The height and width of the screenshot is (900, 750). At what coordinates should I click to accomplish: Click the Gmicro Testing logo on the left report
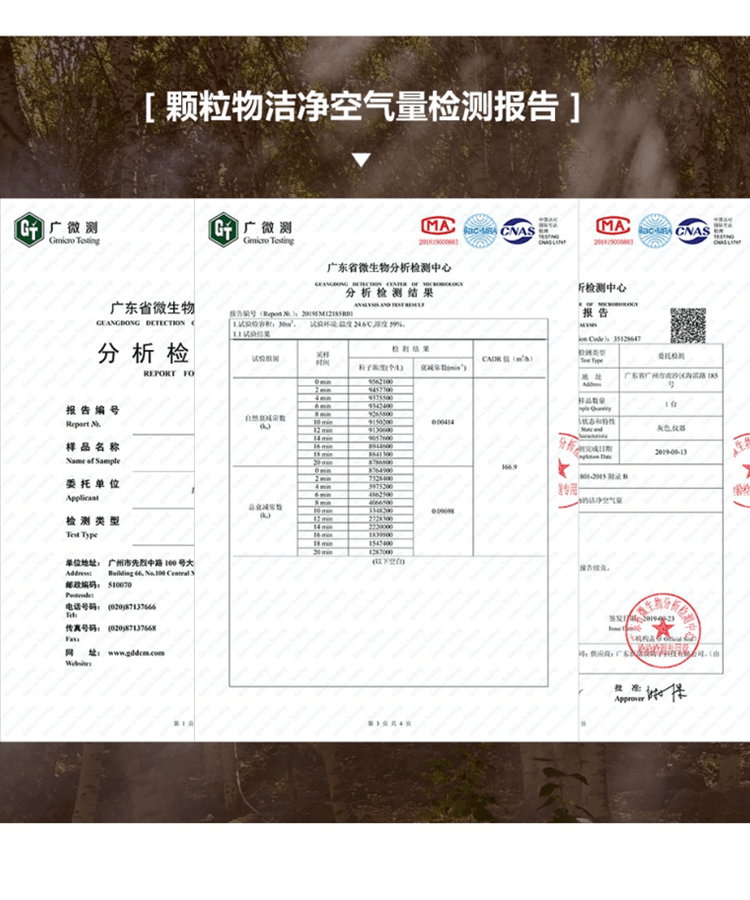point(57,230)
